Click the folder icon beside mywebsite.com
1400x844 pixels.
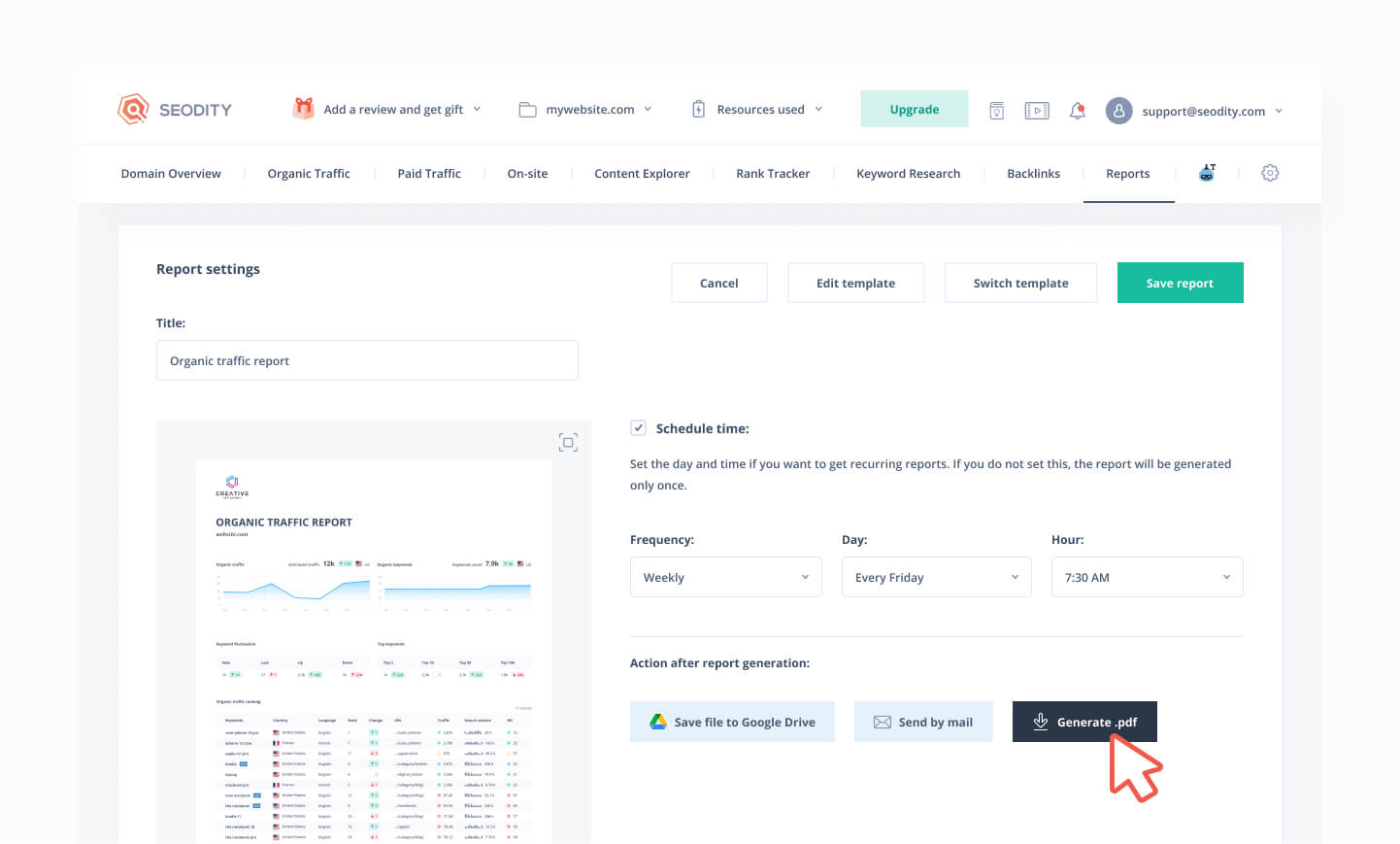click(x=527, y=110)
